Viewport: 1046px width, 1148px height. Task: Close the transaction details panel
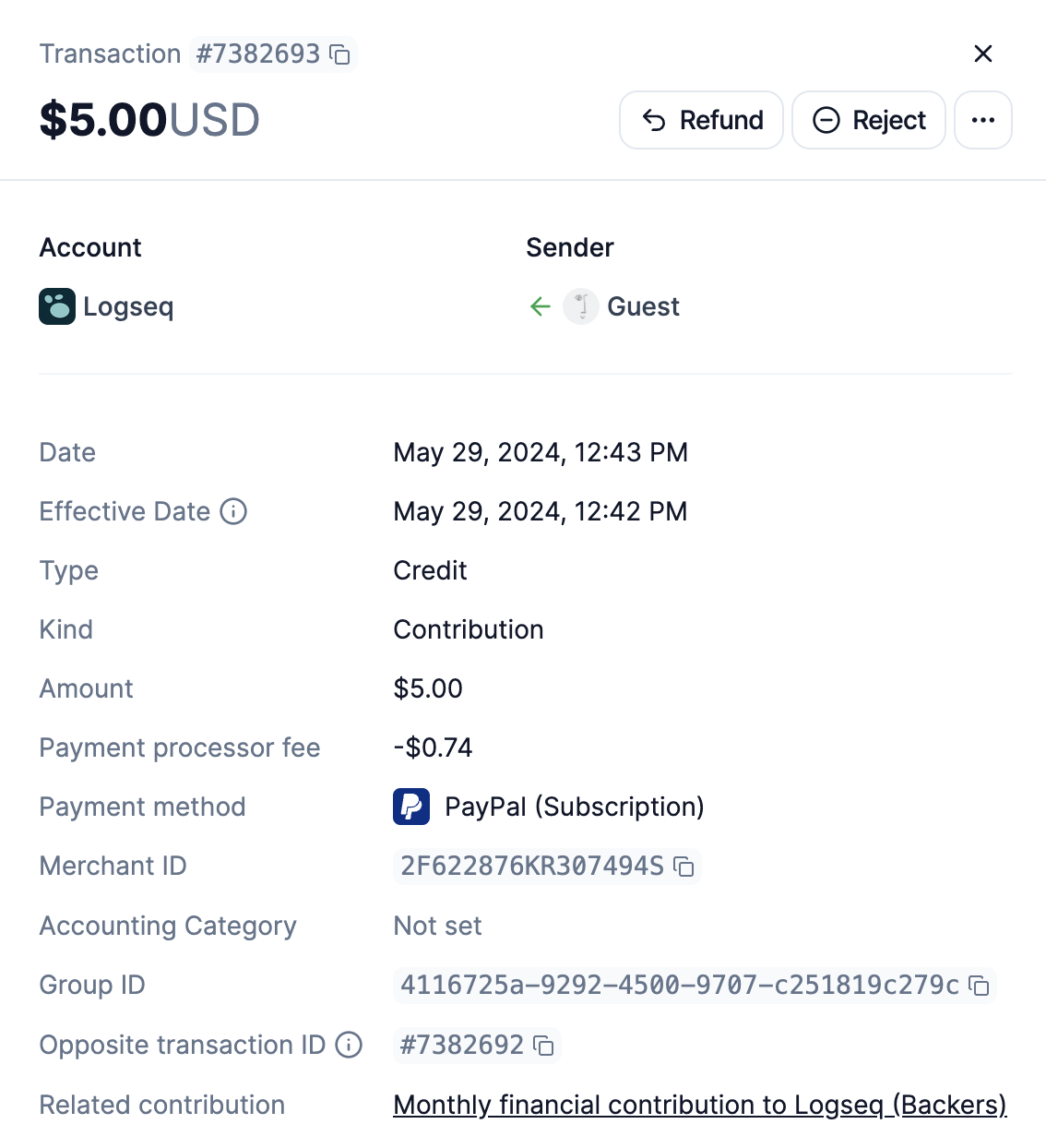983,54
